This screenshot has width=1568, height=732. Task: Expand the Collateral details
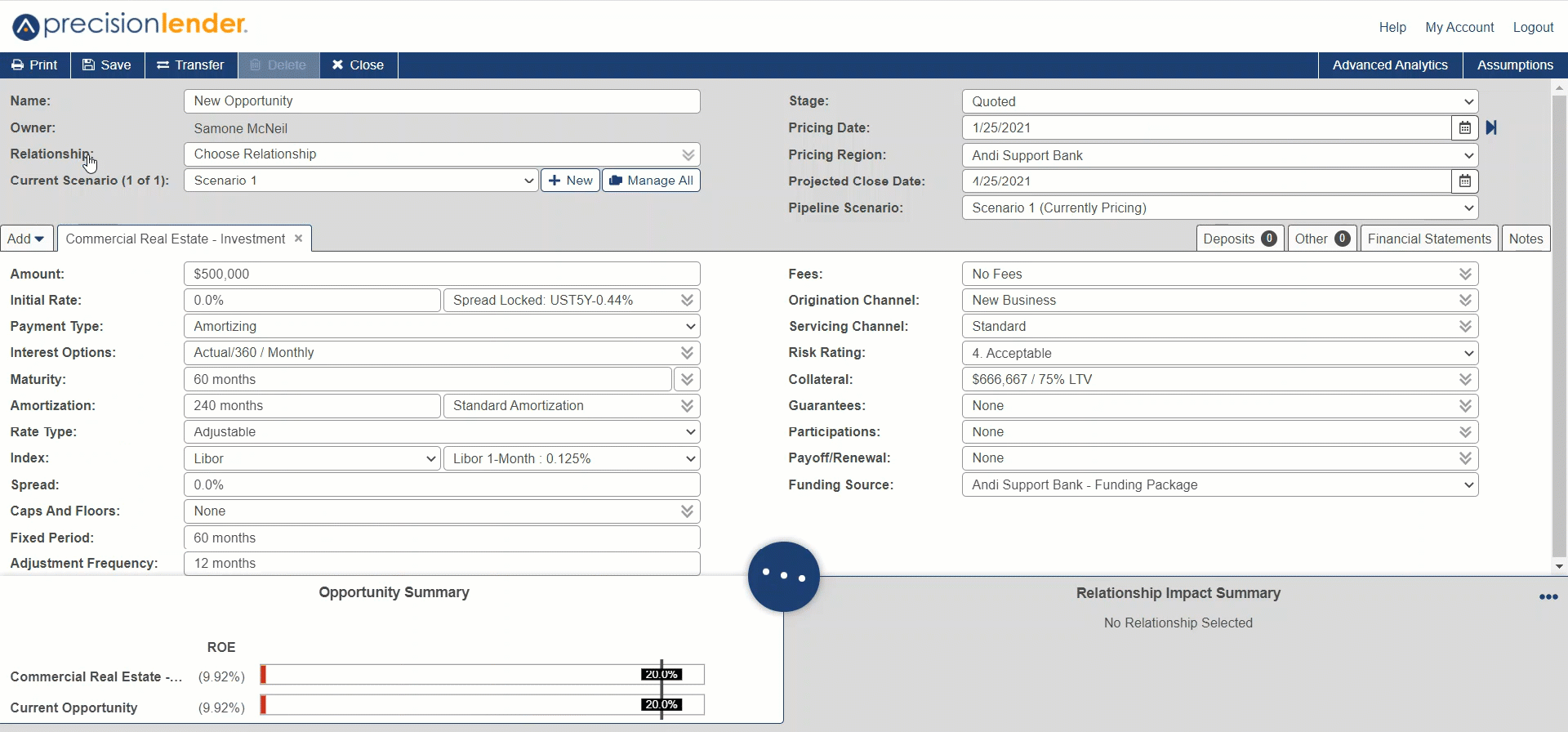pos(1465,379)
